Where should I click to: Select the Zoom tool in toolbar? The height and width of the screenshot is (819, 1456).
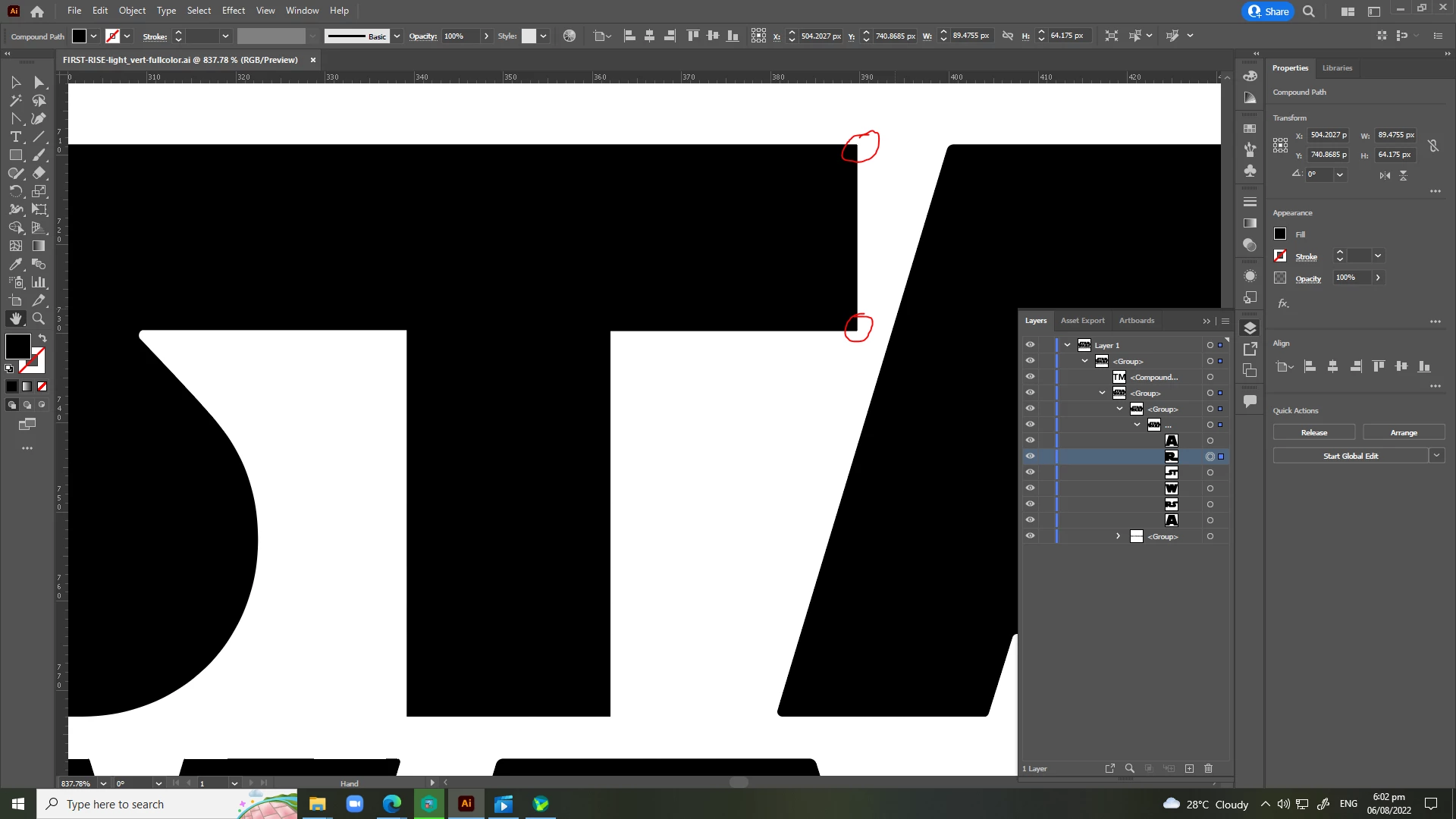coord(39,319)
